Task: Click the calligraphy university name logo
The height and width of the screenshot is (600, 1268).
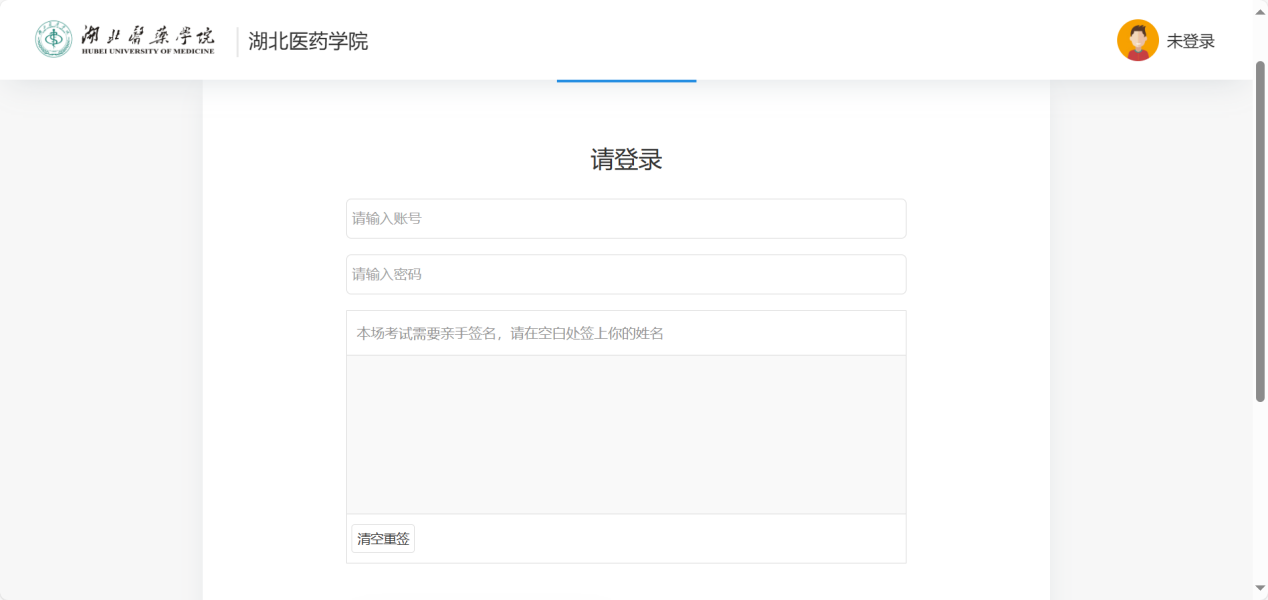Action: coord(147,34)
